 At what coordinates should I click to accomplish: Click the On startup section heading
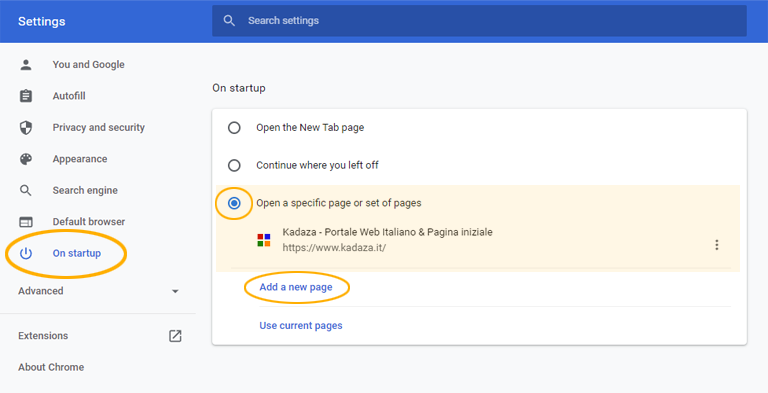[x=239, y=88]
